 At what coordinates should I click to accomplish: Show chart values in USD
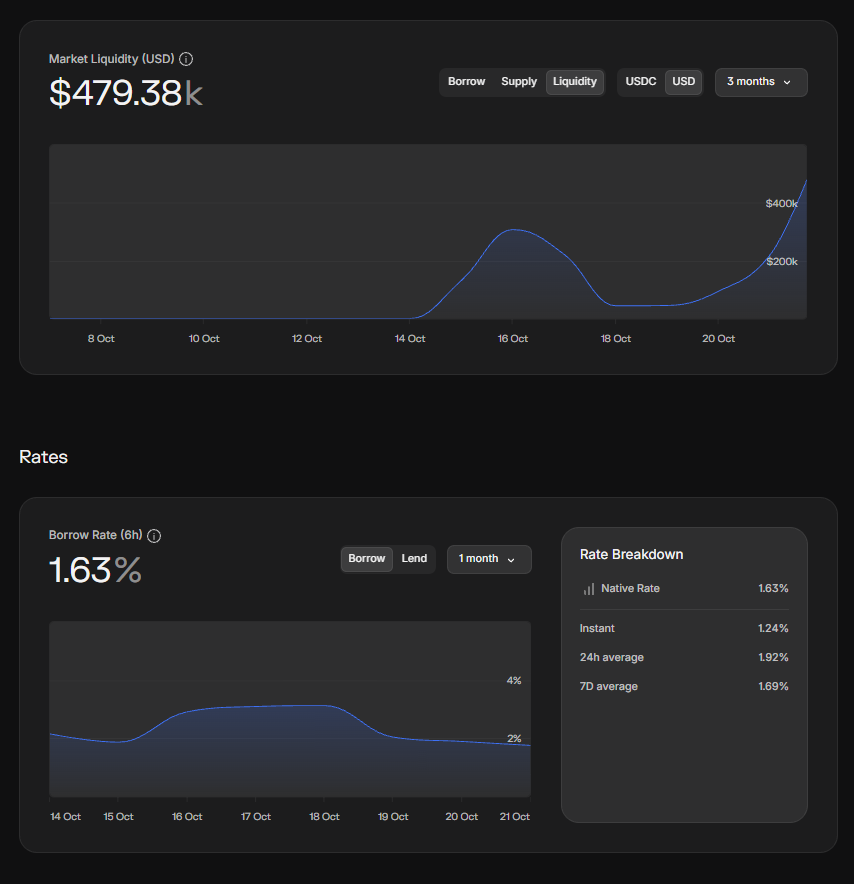coord(683,82)
